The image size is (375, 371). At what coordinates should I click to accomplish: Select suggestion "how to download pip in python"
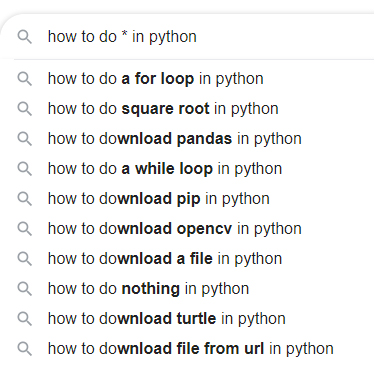point(187,199)
